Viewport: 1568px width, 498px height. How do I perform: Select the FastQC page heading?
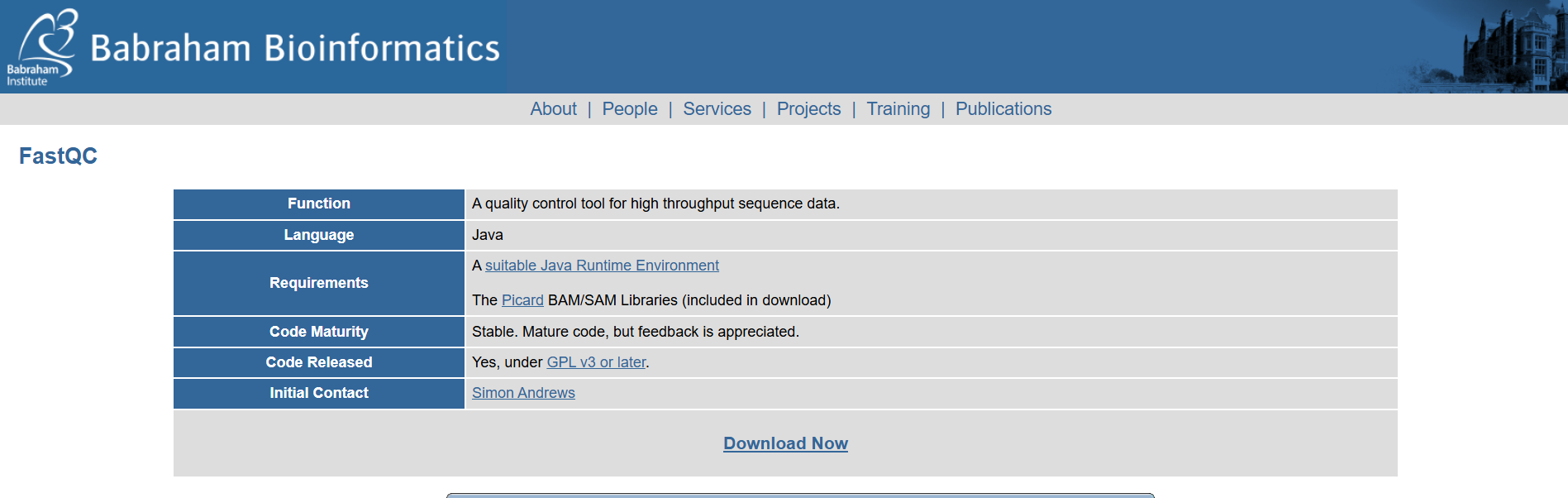click(58, 156)
